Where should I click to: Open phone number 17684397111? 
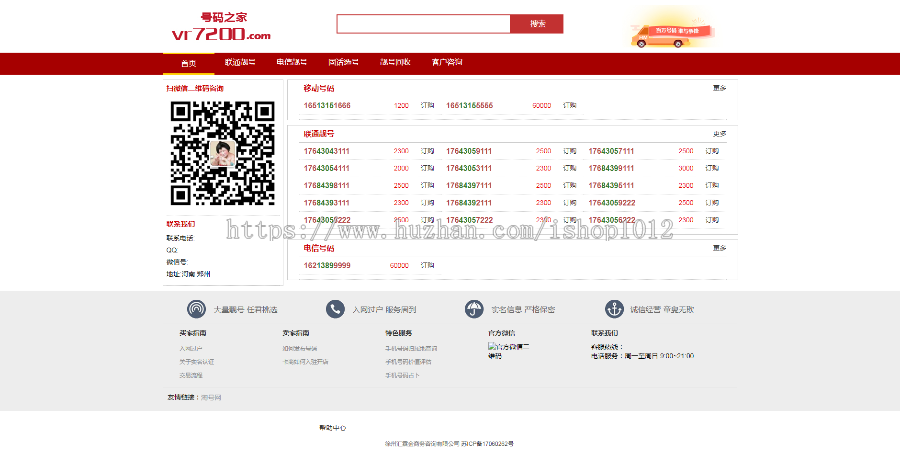pos(469,185)
